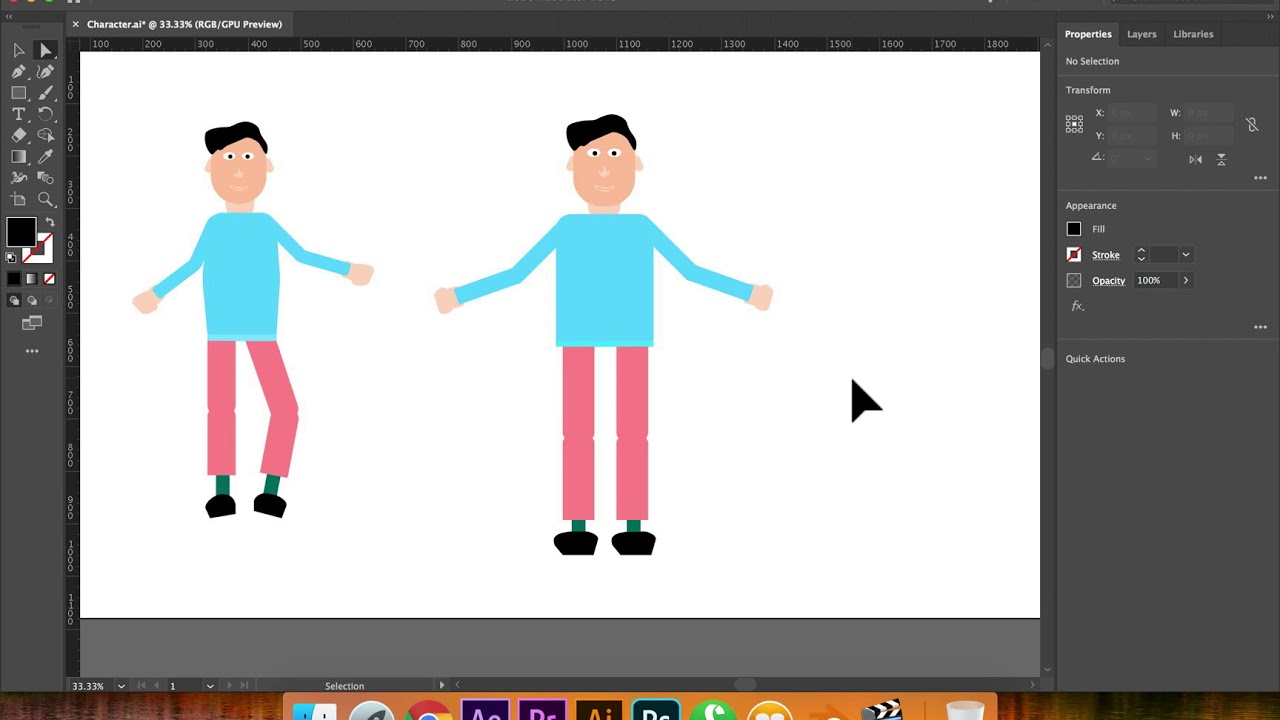Select the Eraser tool
Viewport: 1280px width, 720px height.
pyautogui.click(x=19, y=135)
